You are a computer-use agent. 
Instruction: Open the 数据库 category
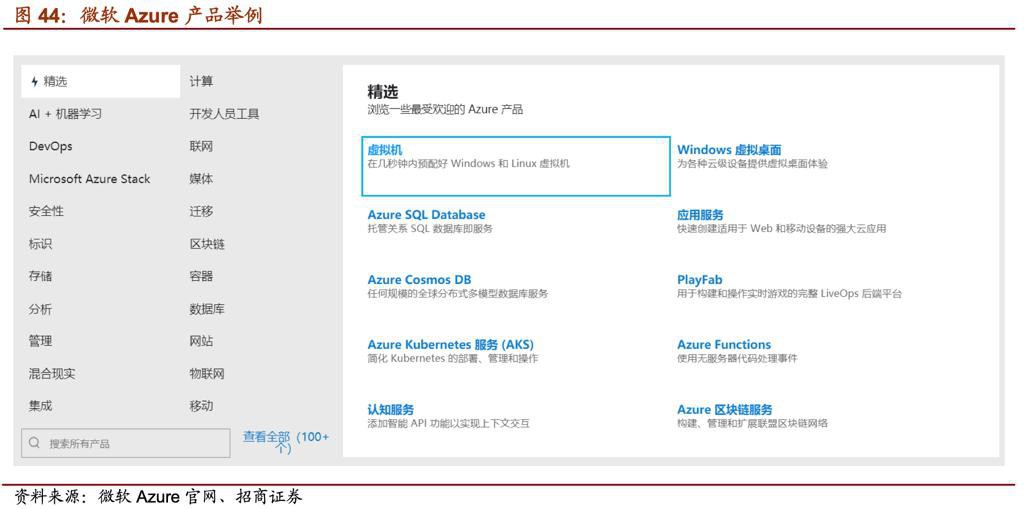point(207,308)
